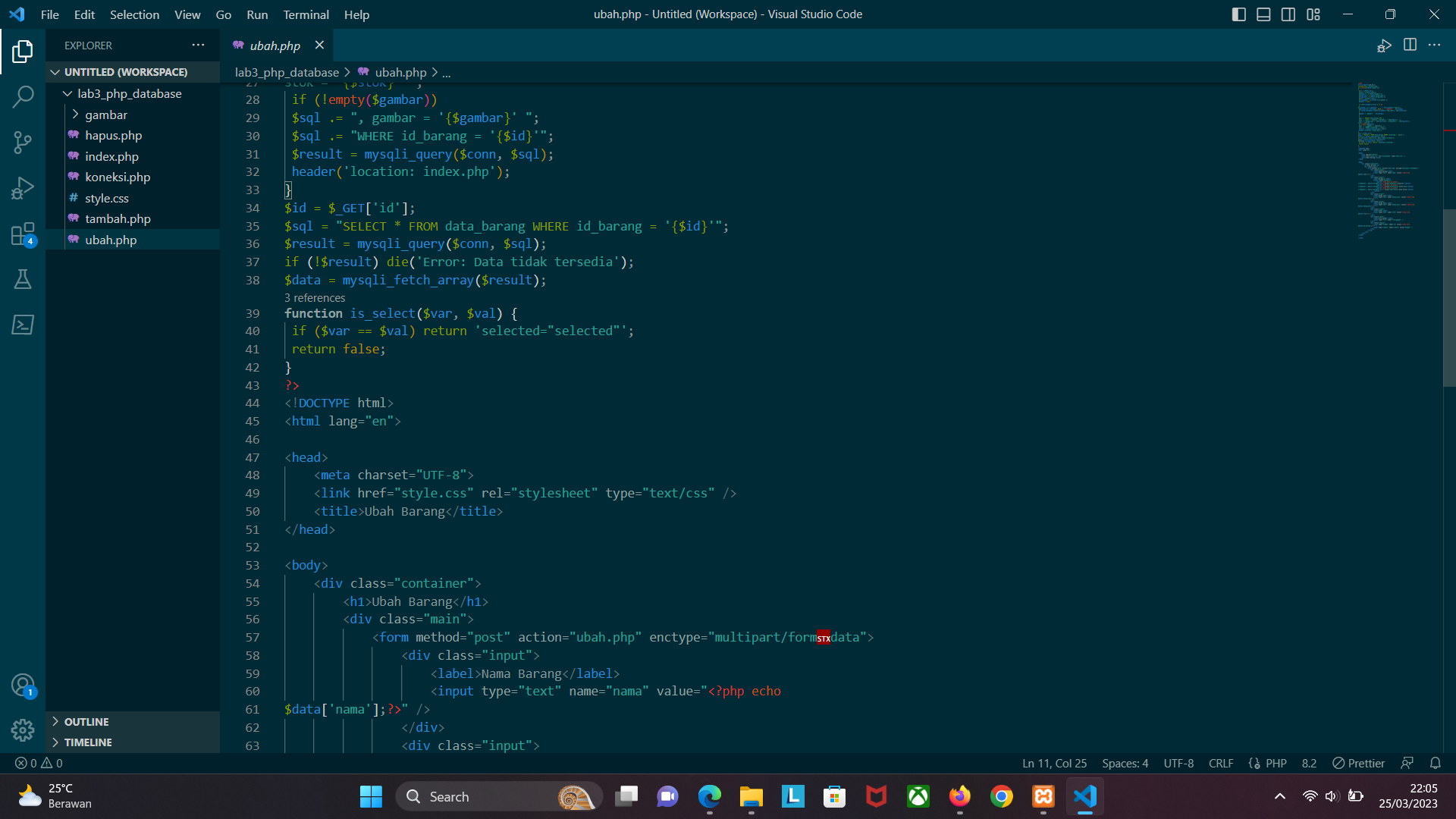The height and width of the screenshot is (819, 1456).
Task: Click the red color swatch in line 57
Action: click(x=824, y=638)
